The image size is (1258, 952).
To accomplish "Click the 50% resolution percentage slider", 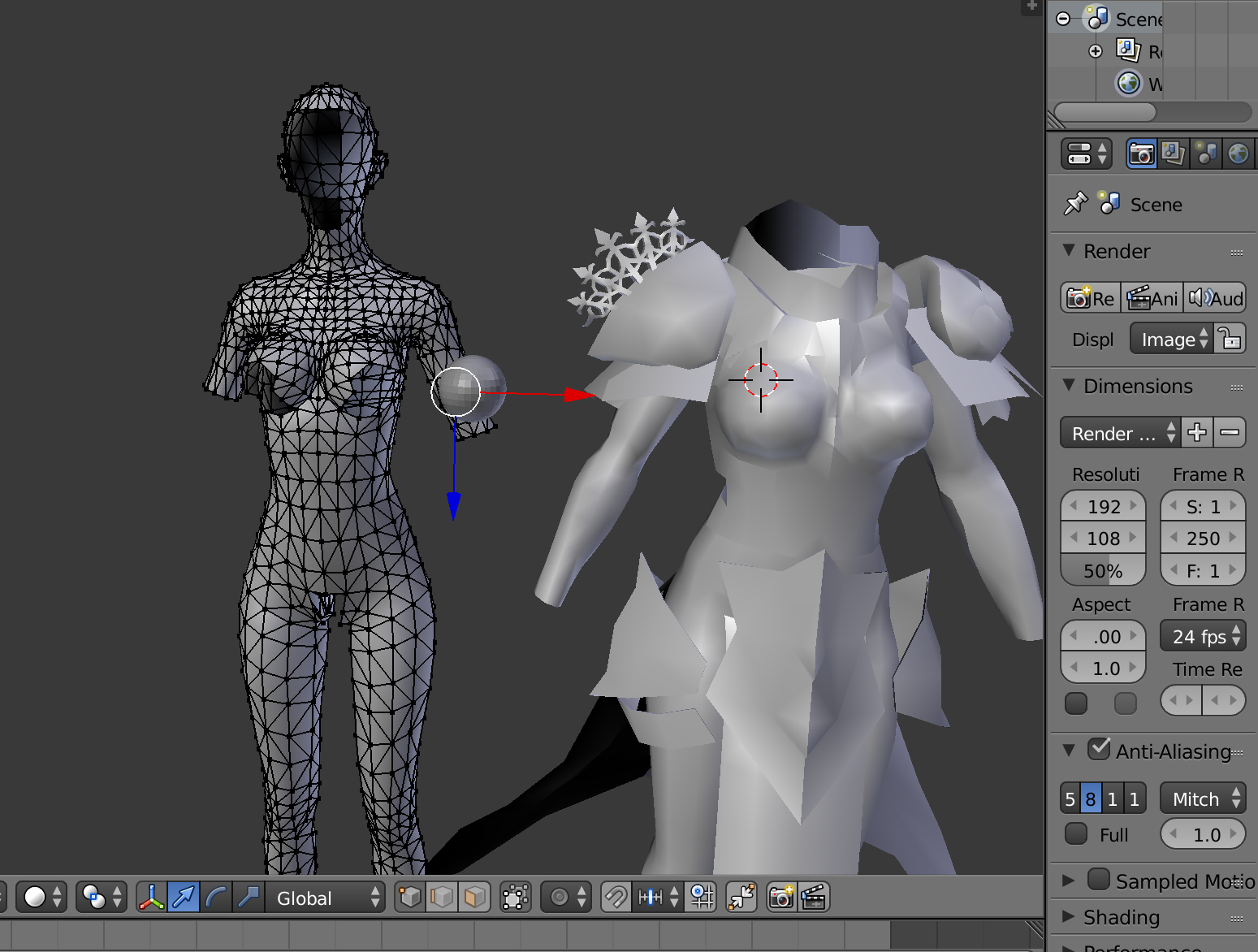I will [1103, 571].
